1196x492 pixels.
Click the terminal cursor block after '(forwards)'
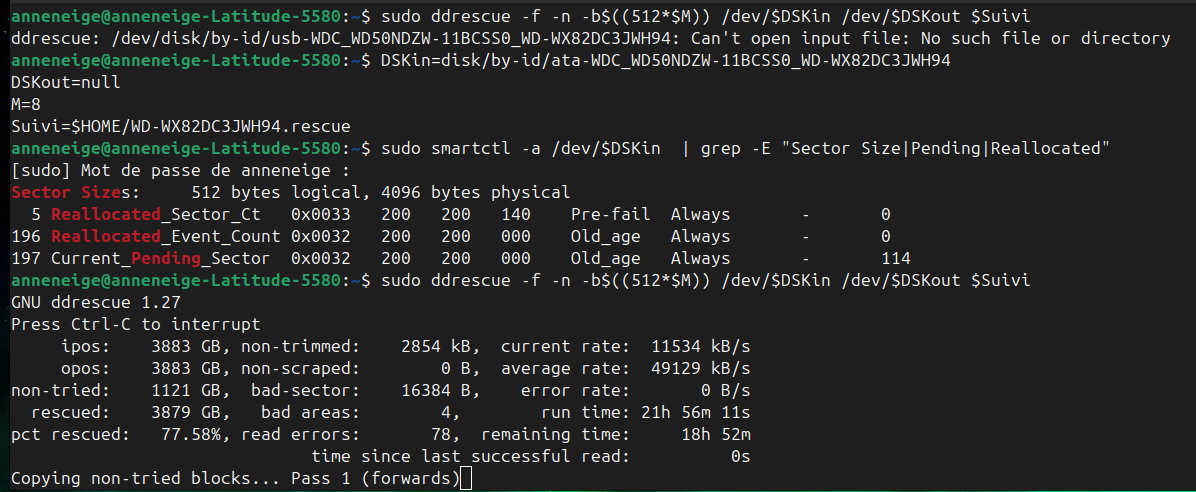coord(467,480)
